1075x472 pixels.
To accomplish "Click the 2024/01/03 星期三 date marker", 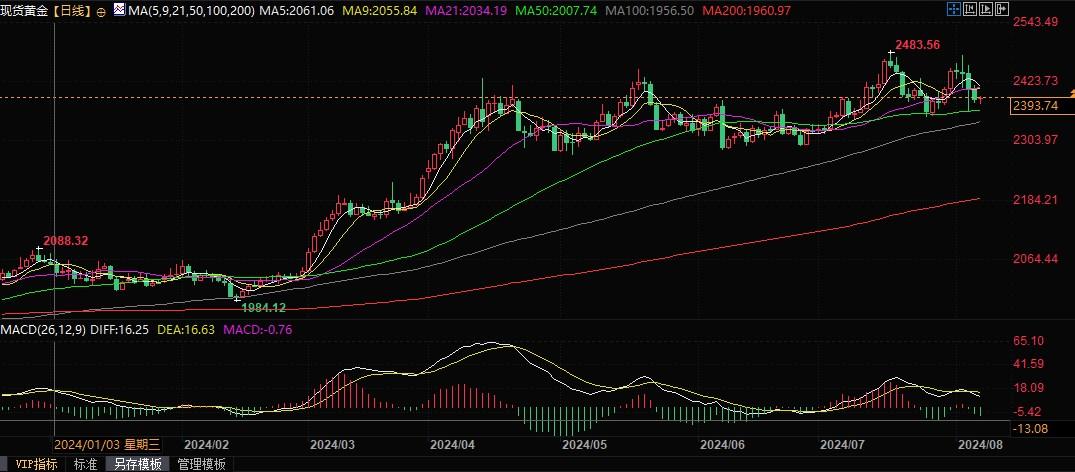I will coord(107,445).
